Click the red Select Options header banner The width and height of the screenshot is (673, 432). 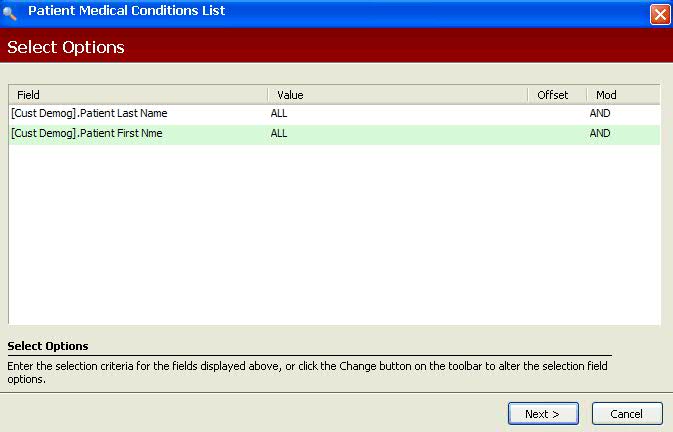tap(336, 47)
